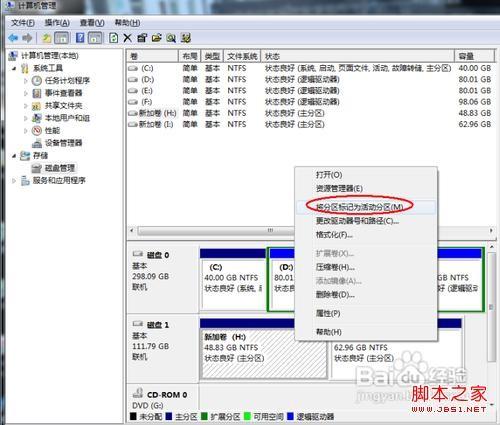Click the black X delete toolbar icon
This screenshot has height=425, width=500.
pyautogui.click(x=127, y=38)
